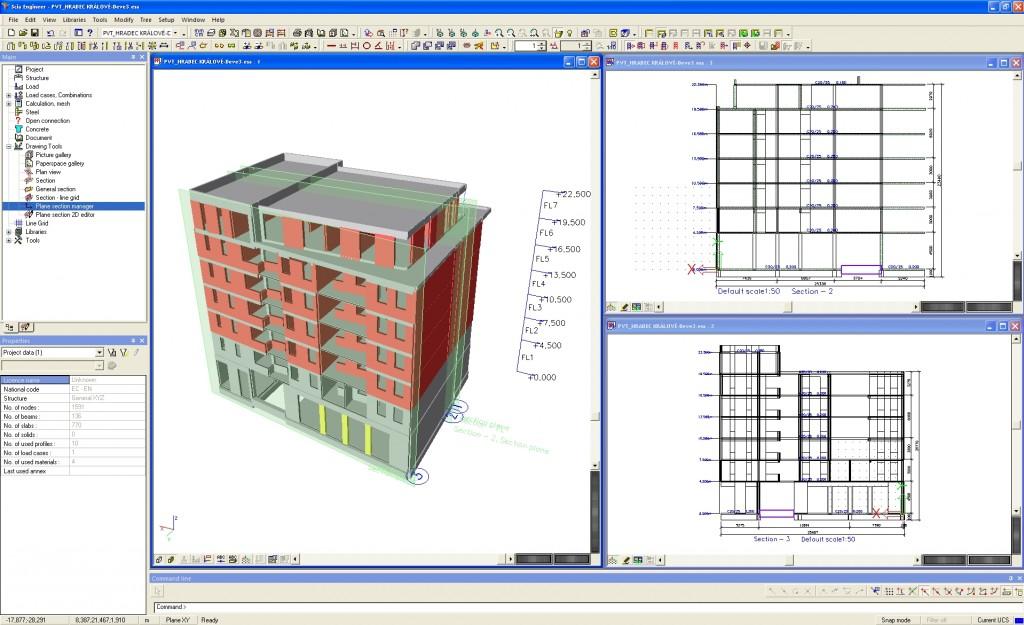Select Paperspace gallery in the tree

[59, 163]
